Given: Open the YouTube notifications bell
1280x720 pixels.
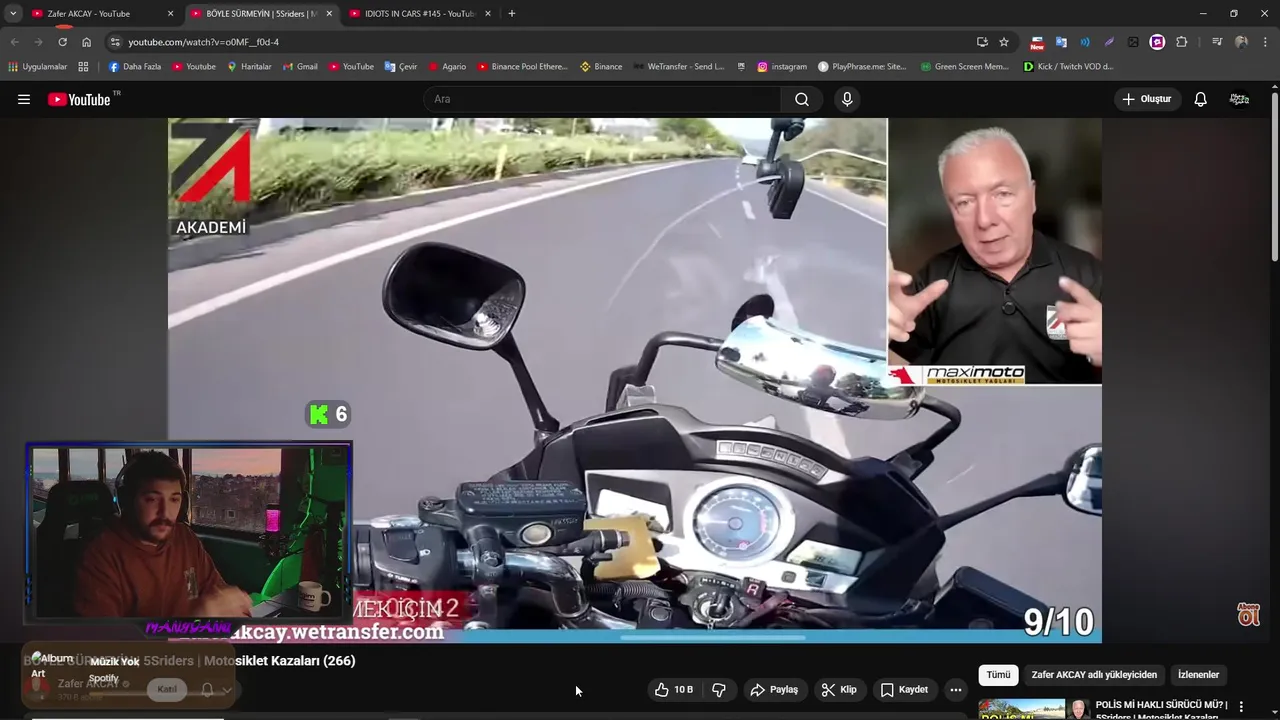Looking at the screenshot, I should (x=1201, y=99).
